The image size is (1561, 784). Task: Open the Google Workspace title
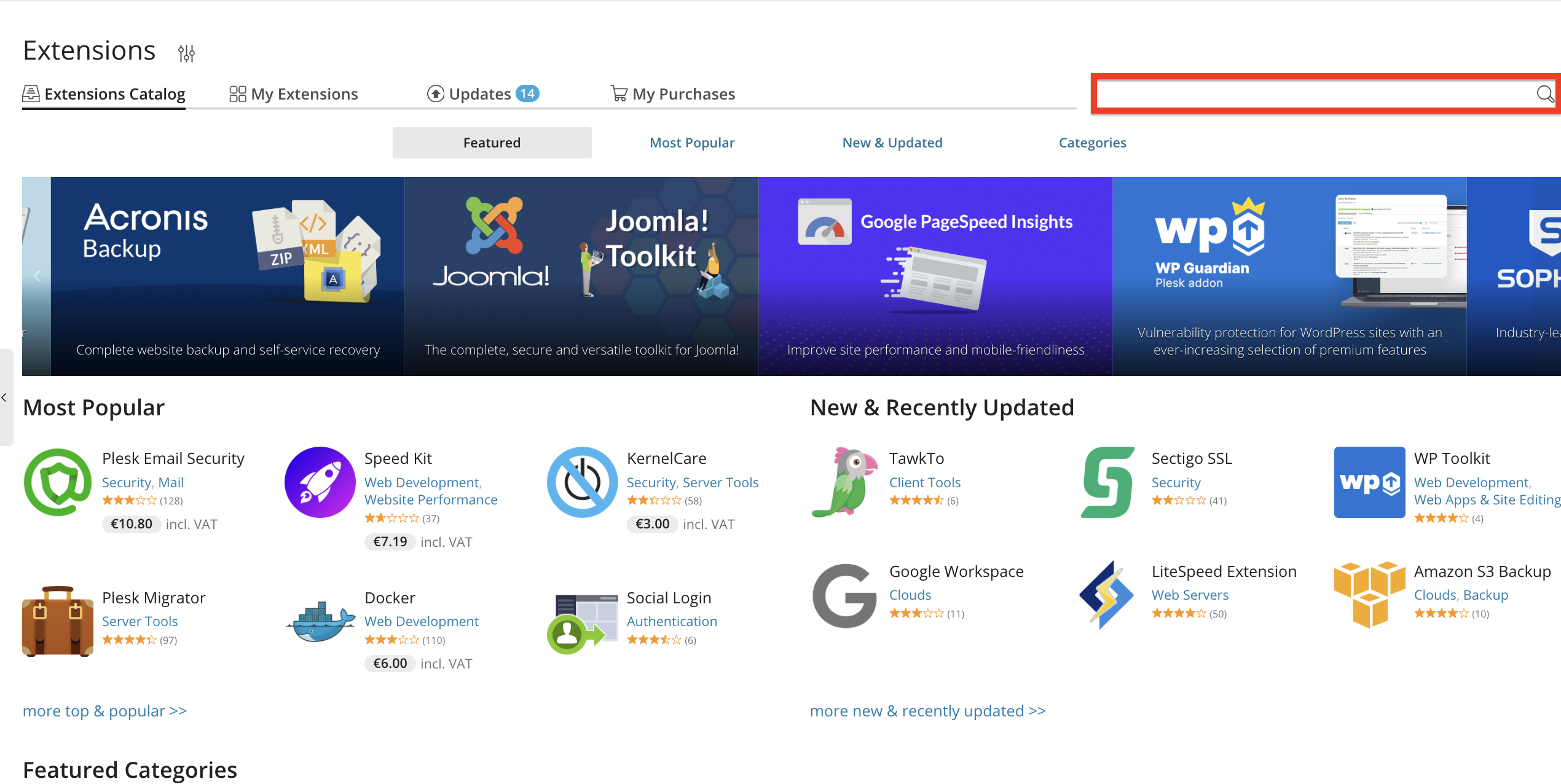pos(957,571)
